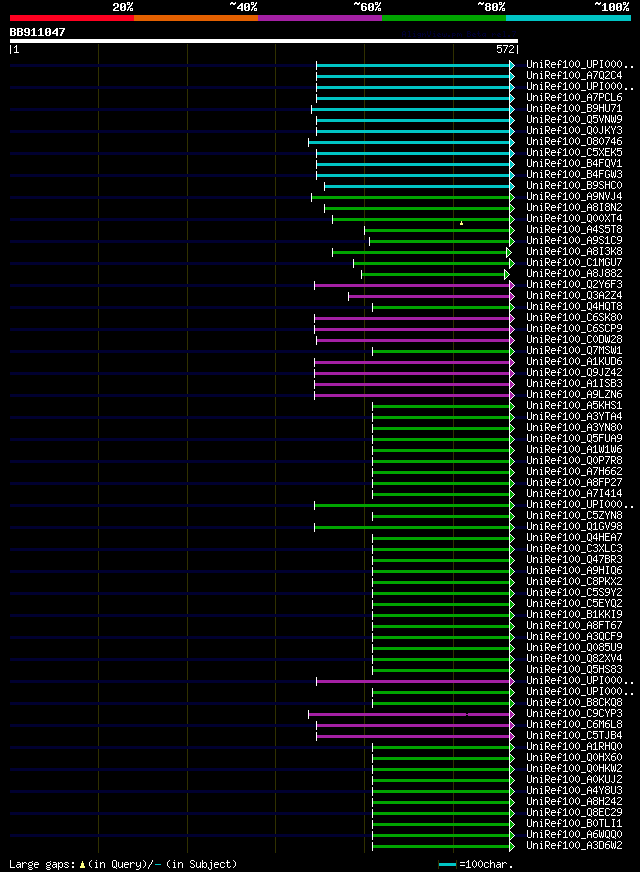This screenshot has height=872, width=640.
Task: Select the UniRef100_C6SK80 label
Action: [x=574, y=318]
